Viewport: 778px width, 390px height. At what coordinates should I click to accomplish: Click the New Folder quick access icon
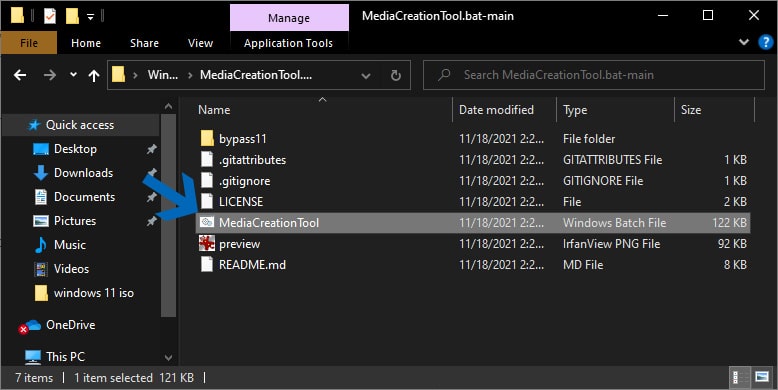click(x=72, y=16)
